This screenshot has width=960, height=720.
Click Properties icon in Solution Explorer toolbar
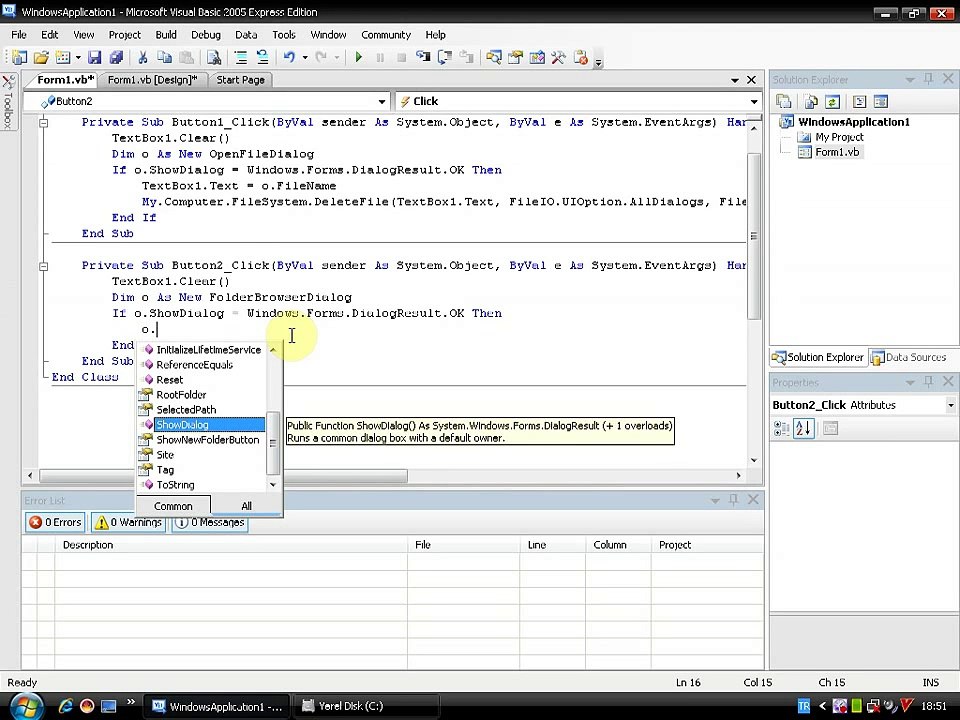[x=783, y=102]
